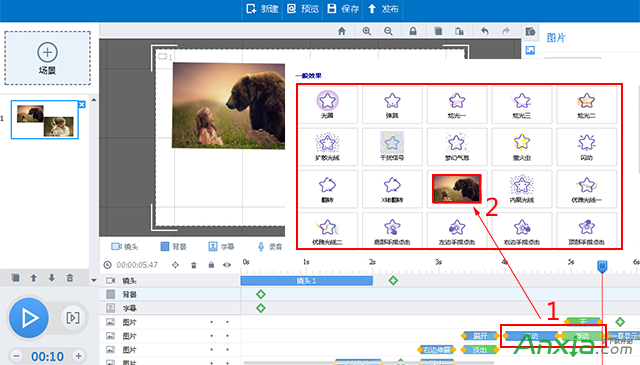
Task: Click the undo arrow icon
Action: tap(484, 31)
